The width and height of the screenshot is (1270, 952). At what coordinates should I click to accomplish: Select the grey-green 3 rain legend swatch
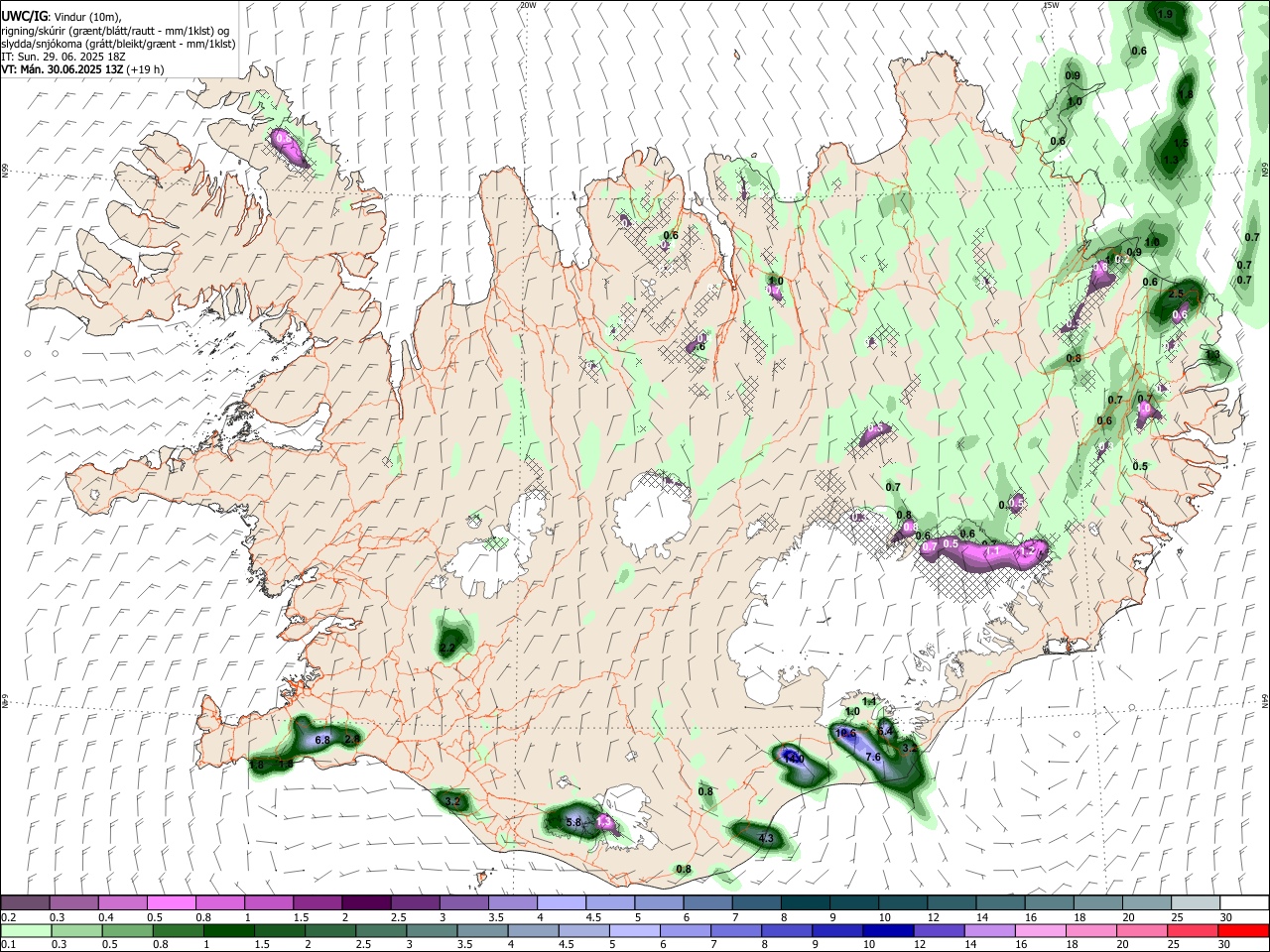pyautogui.click(x=433, y=930)
